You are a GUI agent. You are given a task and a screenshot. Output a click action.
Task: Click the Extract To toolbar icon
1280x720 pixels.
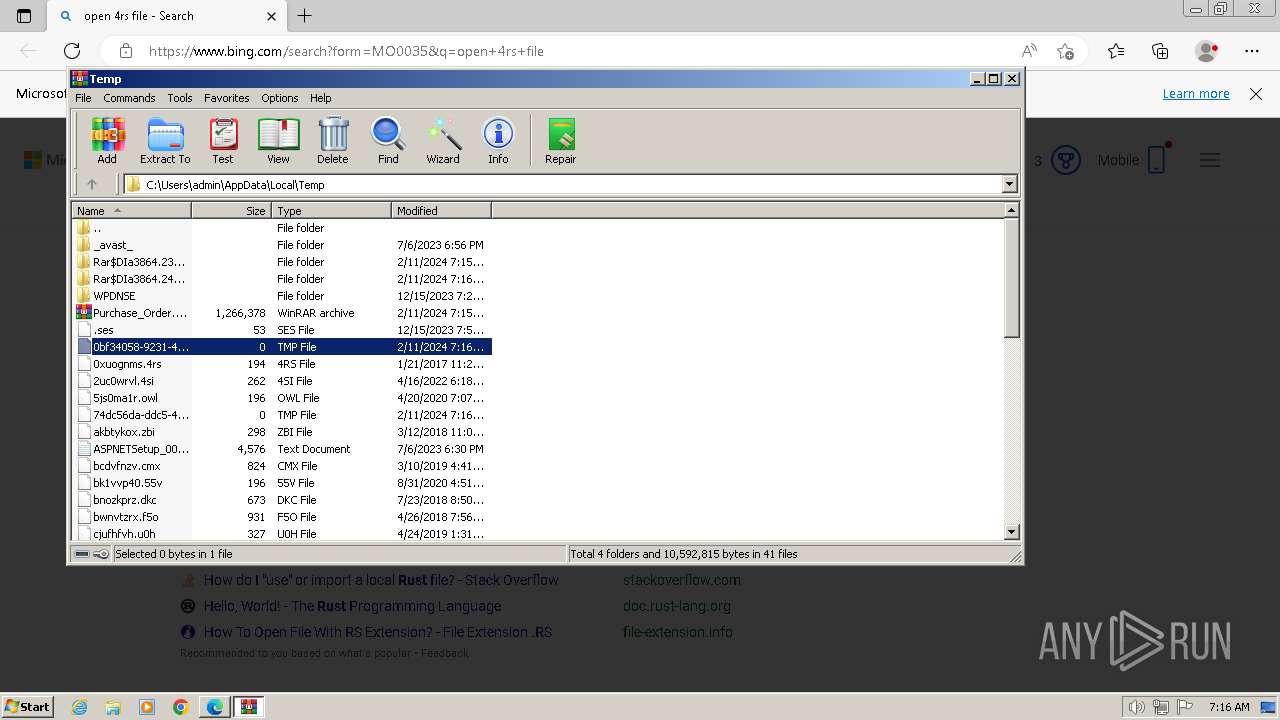pos(165,140)
